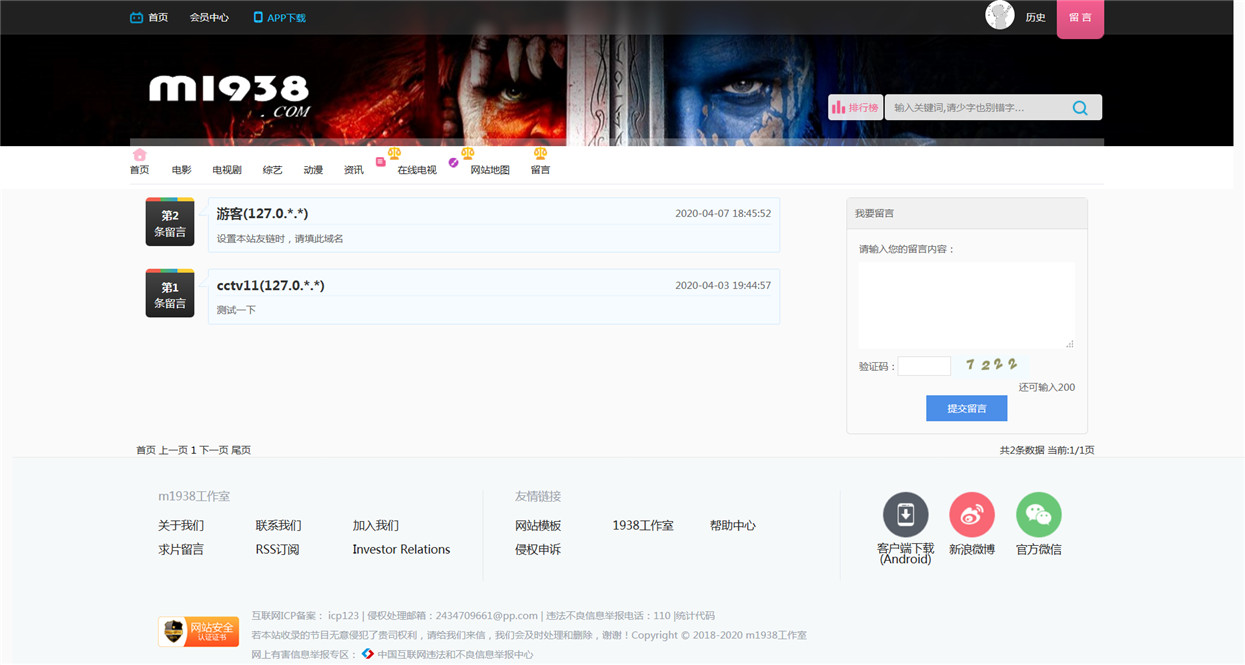Click the pink home icon above 首页
The width and height of the screenshot is (1245, 665).
coord(140,155)
